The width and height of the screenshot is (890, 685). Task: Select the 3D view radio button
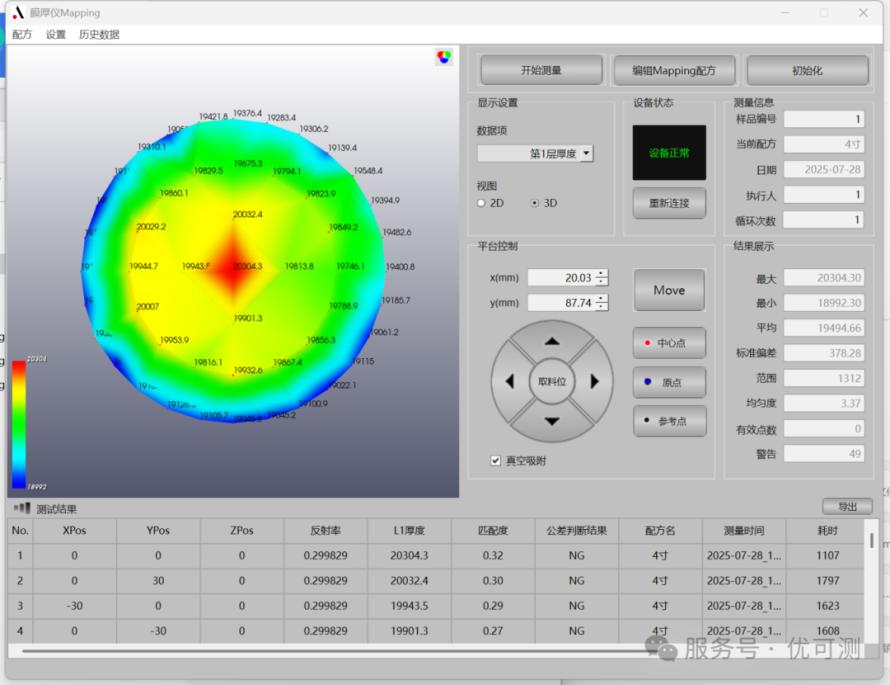535,203
